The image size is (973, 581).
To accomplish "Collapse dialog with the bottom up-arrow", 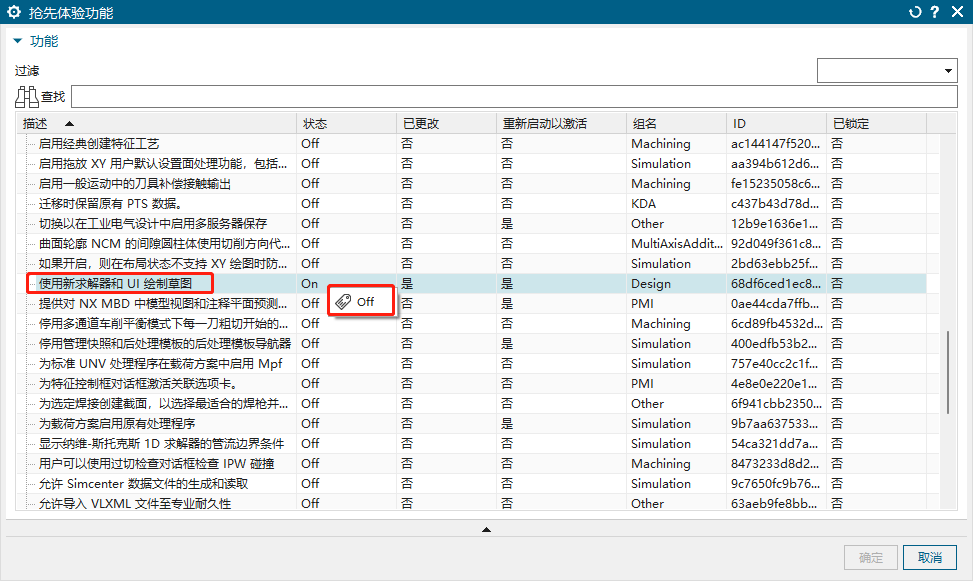I will 486,529.
